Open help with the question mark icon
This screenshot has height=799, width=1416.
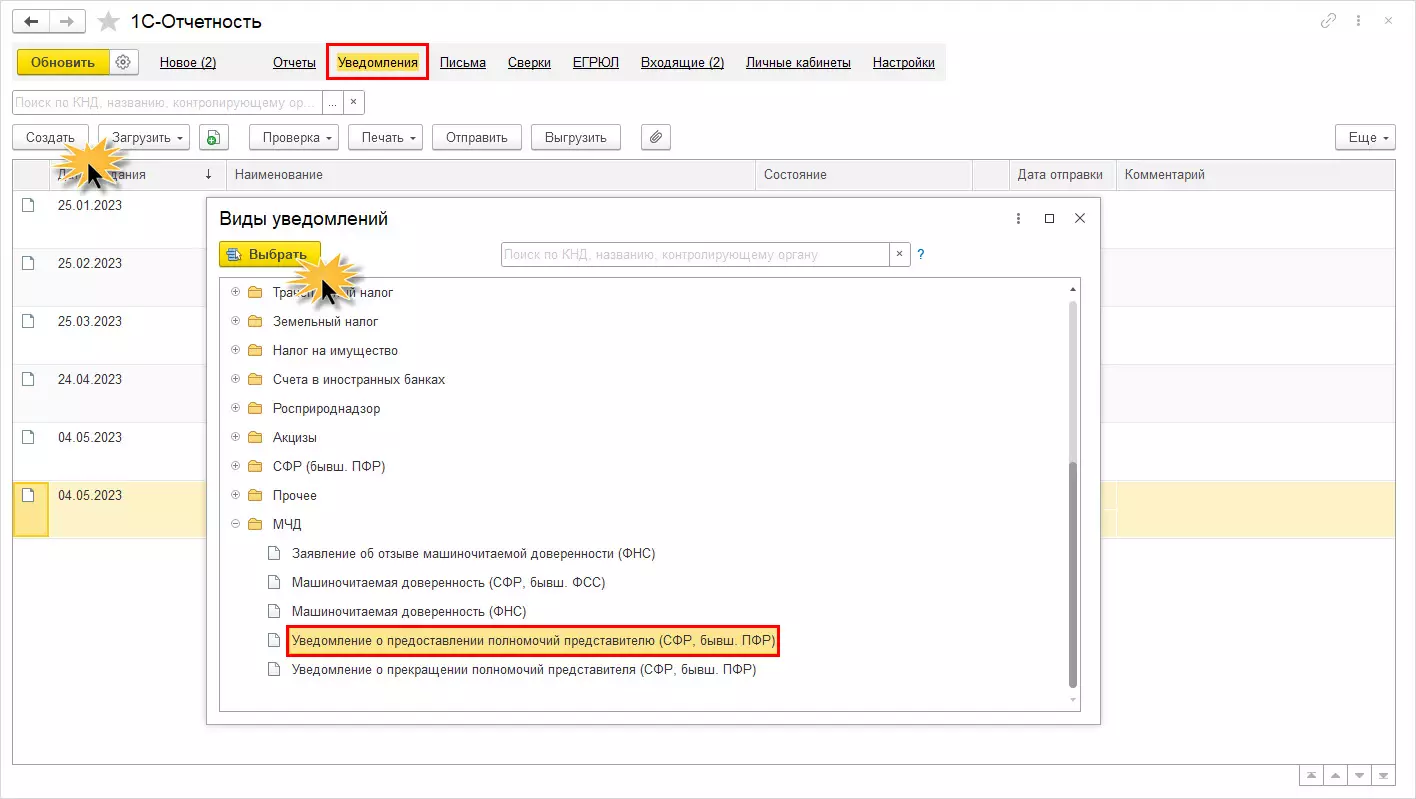[921, 254]
